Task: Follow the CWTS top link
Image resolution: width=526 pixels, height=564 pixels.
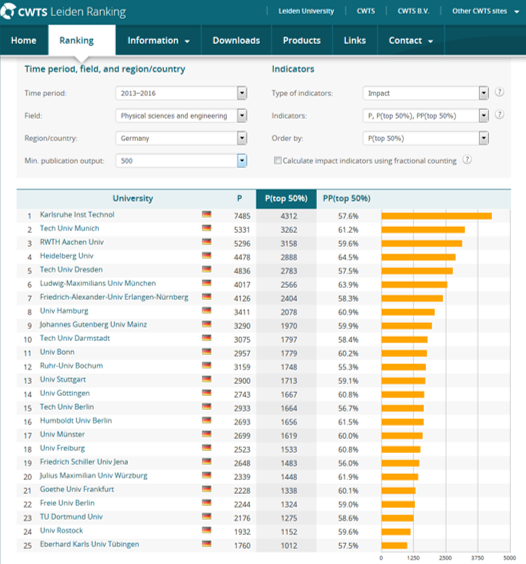Action: tap(366, 11)
